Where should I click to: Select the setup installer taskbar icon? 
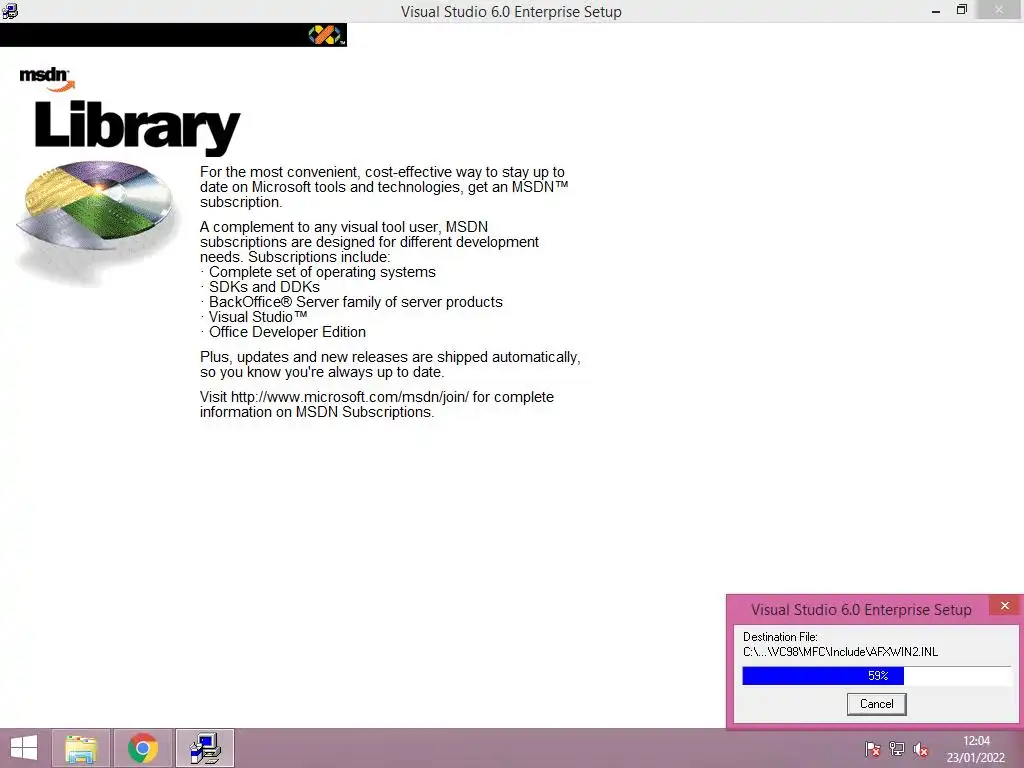[x=205, y=748]
